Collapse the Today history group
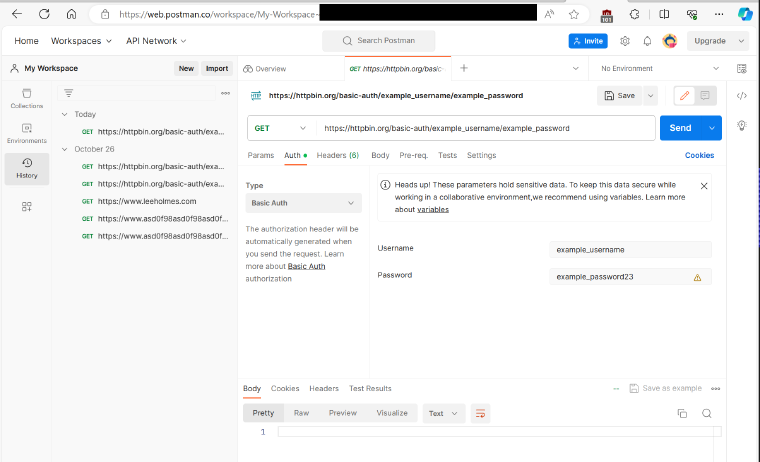This screenshot has height=462, width=760. coord(64,114)
